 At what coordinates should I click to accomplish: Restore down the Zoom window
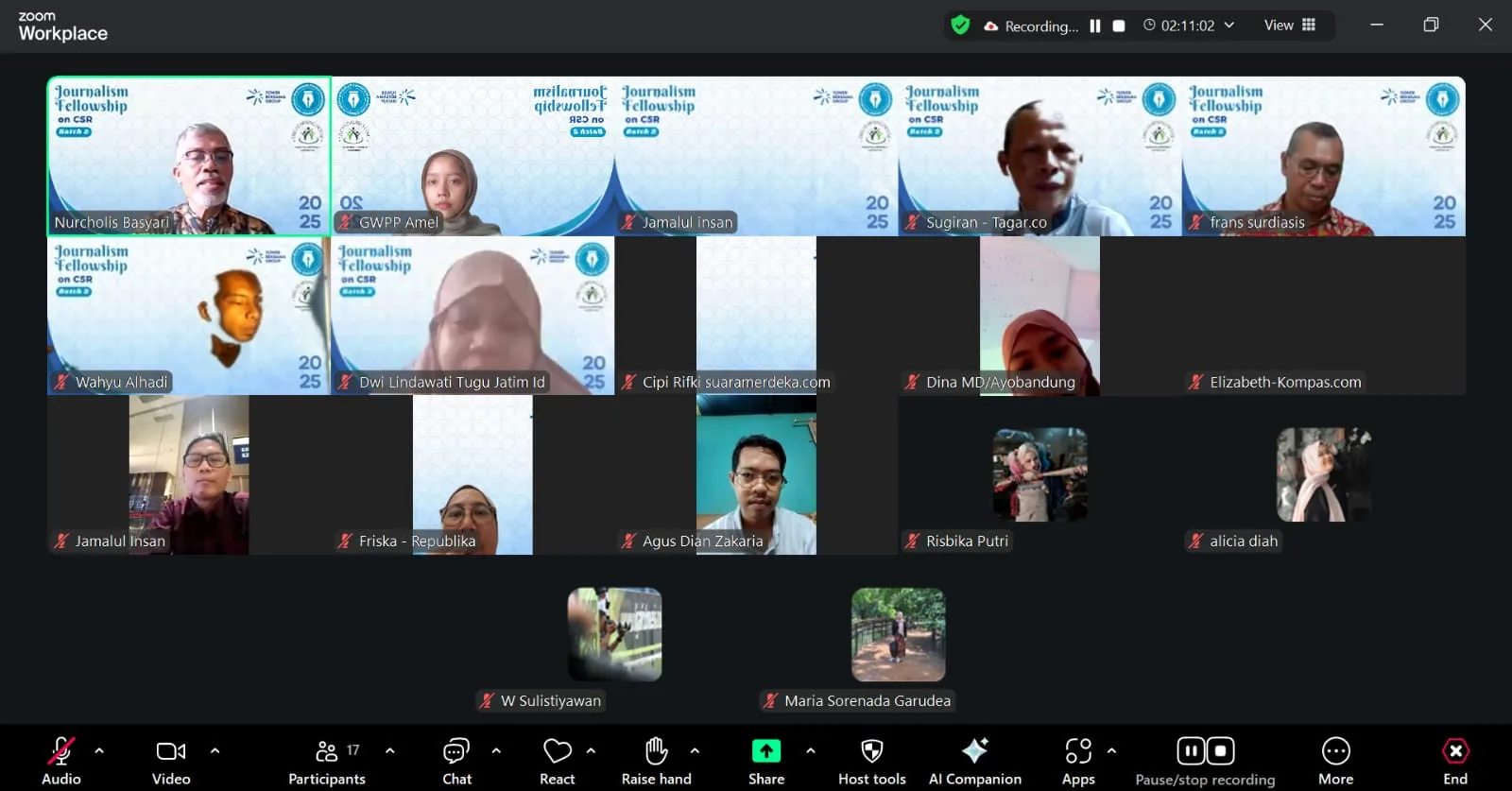(1431, 25)
